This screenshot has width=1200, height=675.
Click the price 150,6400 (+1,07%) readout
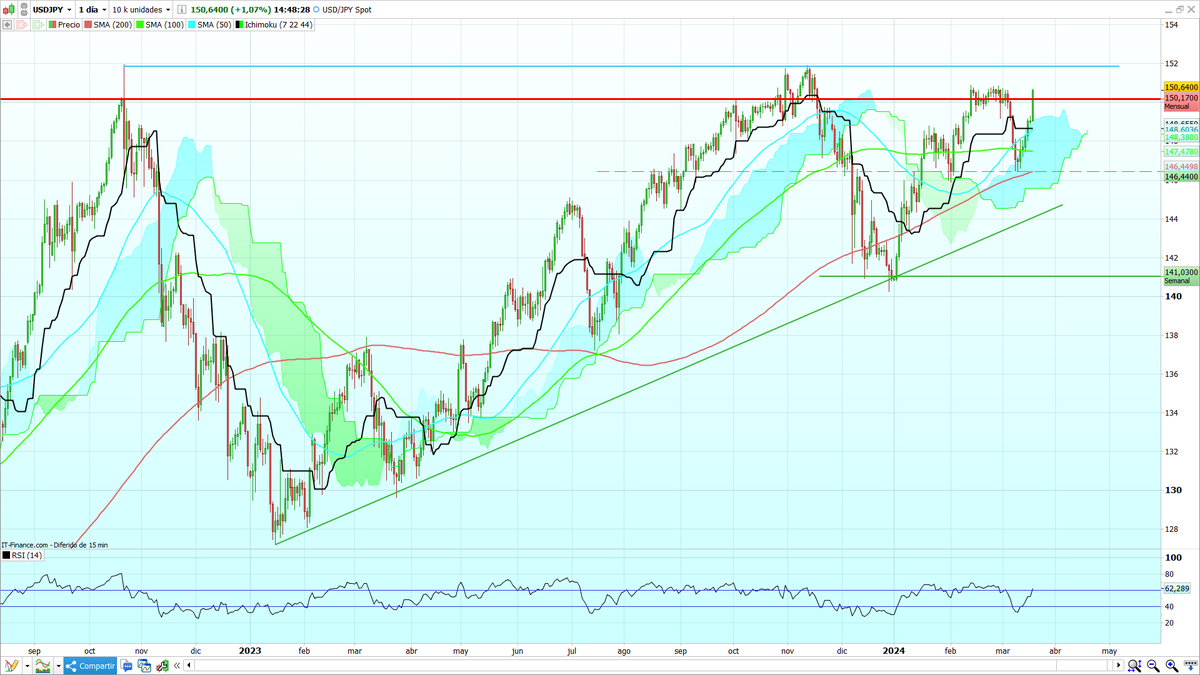tap(231, 9)
